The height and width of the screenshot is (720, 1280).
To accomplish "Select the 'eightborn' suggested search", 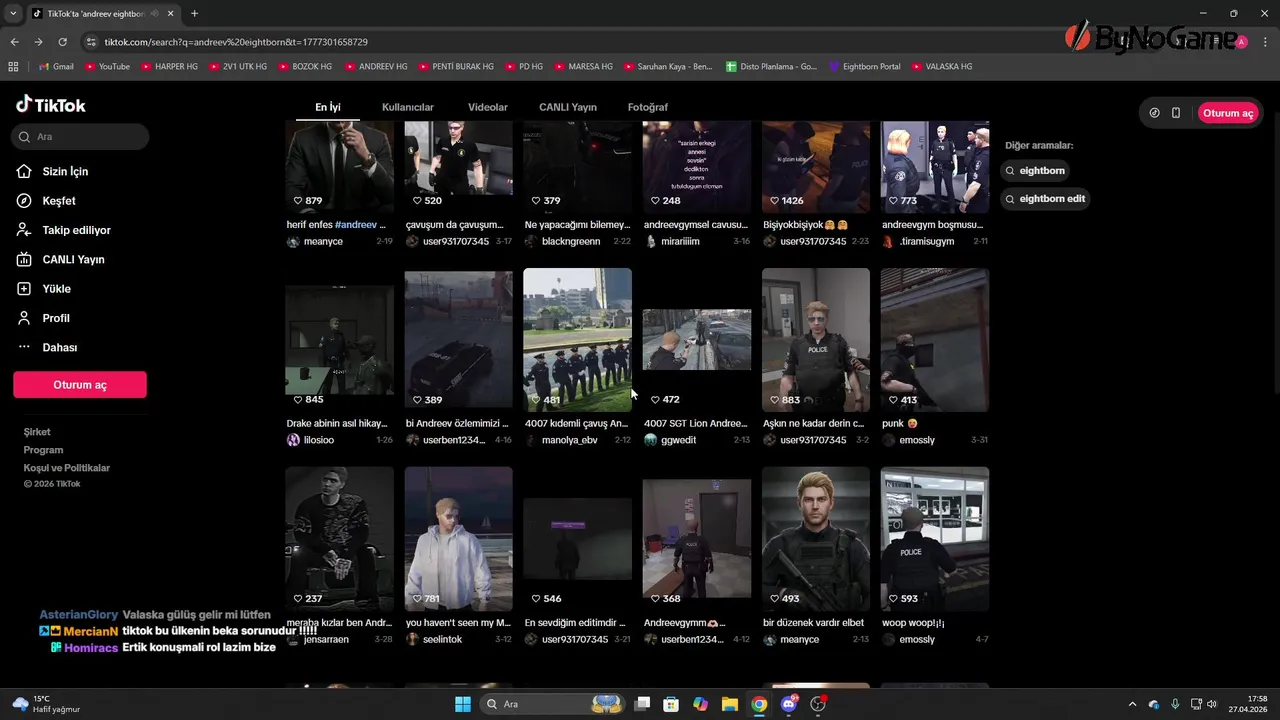I will (x=1036, y=171).
